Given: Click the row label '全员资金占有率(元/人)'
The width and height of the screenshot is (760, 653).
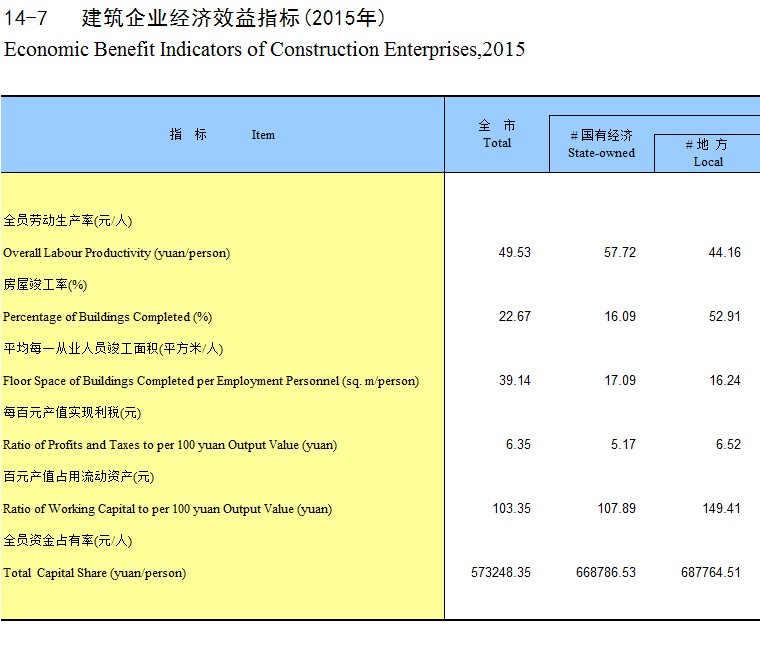Looking at the screenshot, I should (x=67, y=541).
